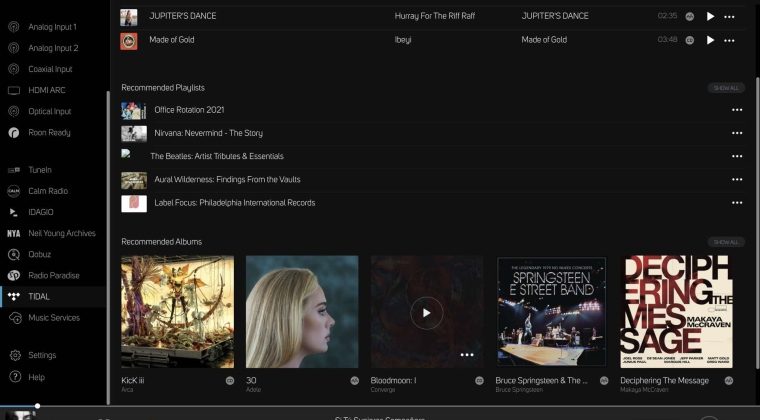Open the Adele 30 album cover
Image resolution: width=760 pixels, height=420 pixels.
[301, 311]
